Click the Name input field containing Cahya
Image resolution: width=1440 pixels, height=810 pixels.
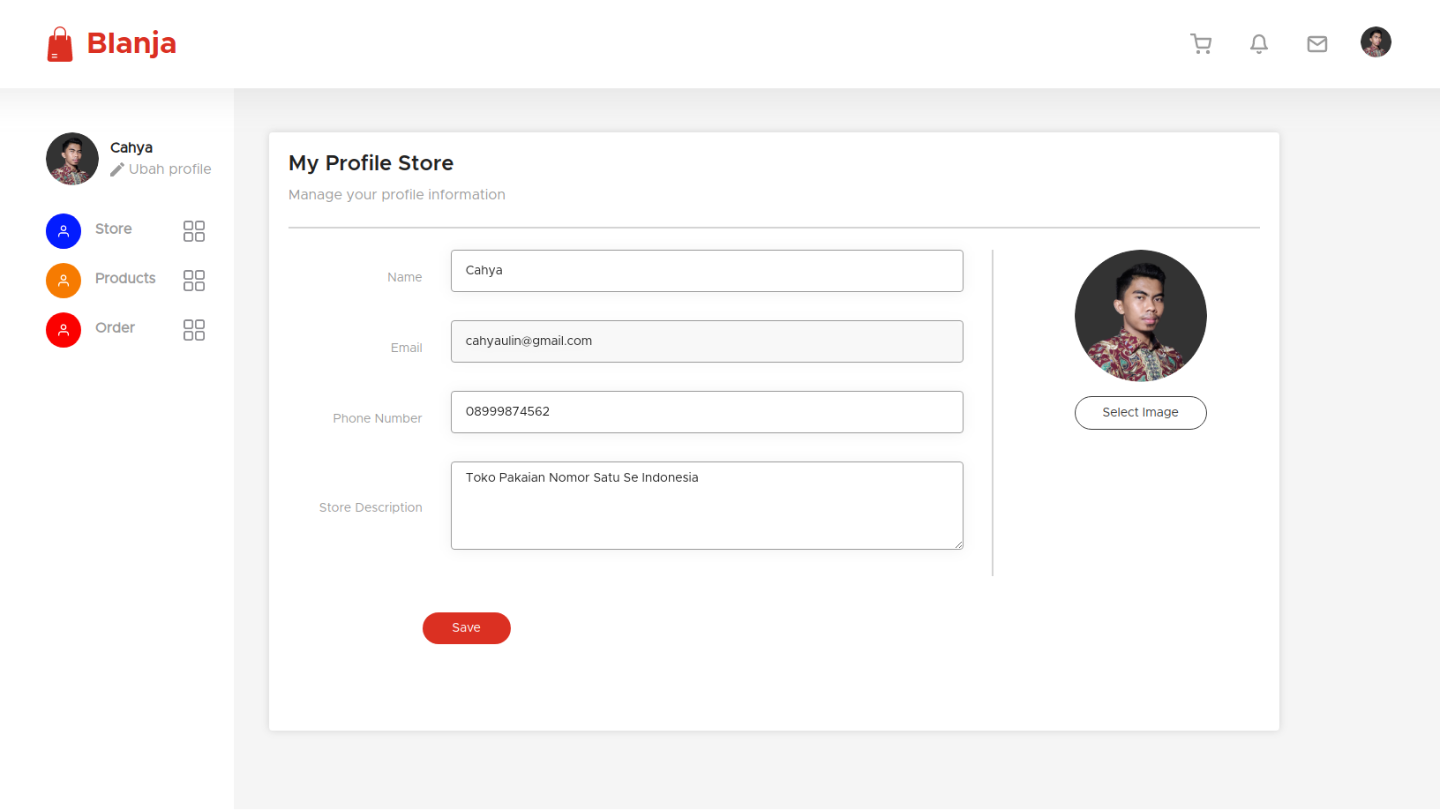[707, 270]
